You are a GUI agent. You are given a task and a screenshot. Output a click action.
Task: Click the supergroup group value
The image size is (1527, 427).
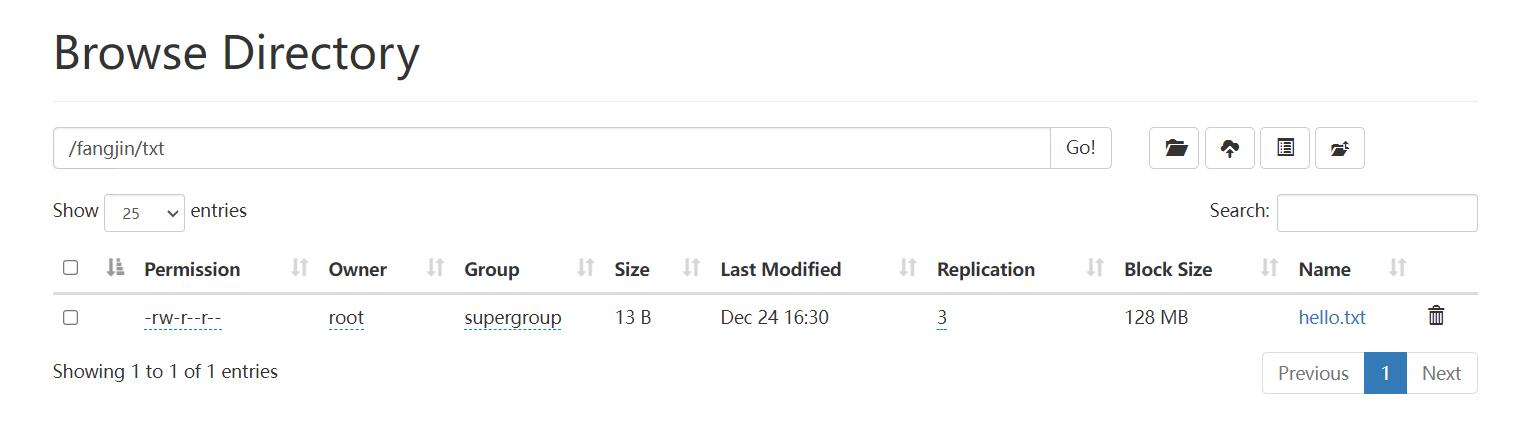click(512, 318)
